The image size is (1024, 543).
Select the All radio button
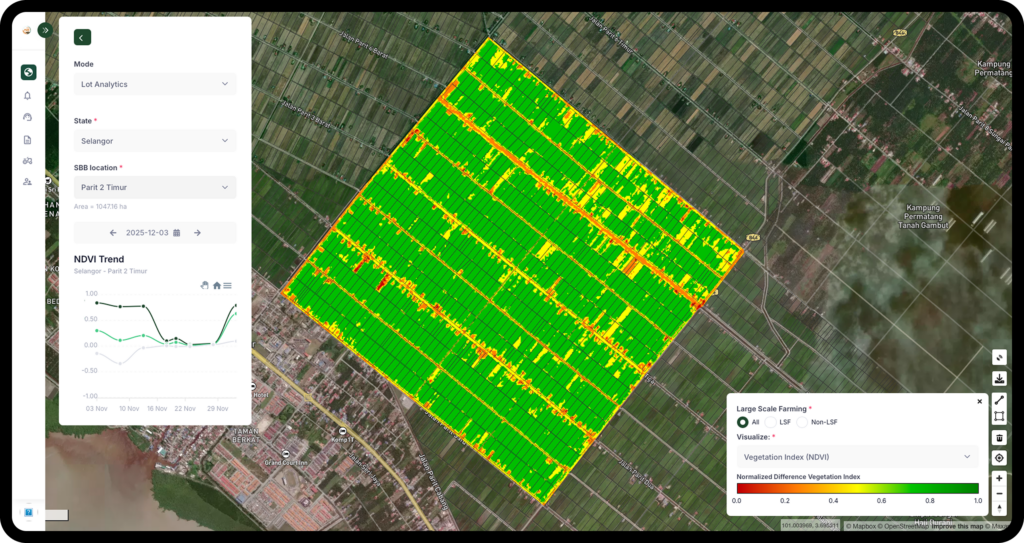coord(743,422)
